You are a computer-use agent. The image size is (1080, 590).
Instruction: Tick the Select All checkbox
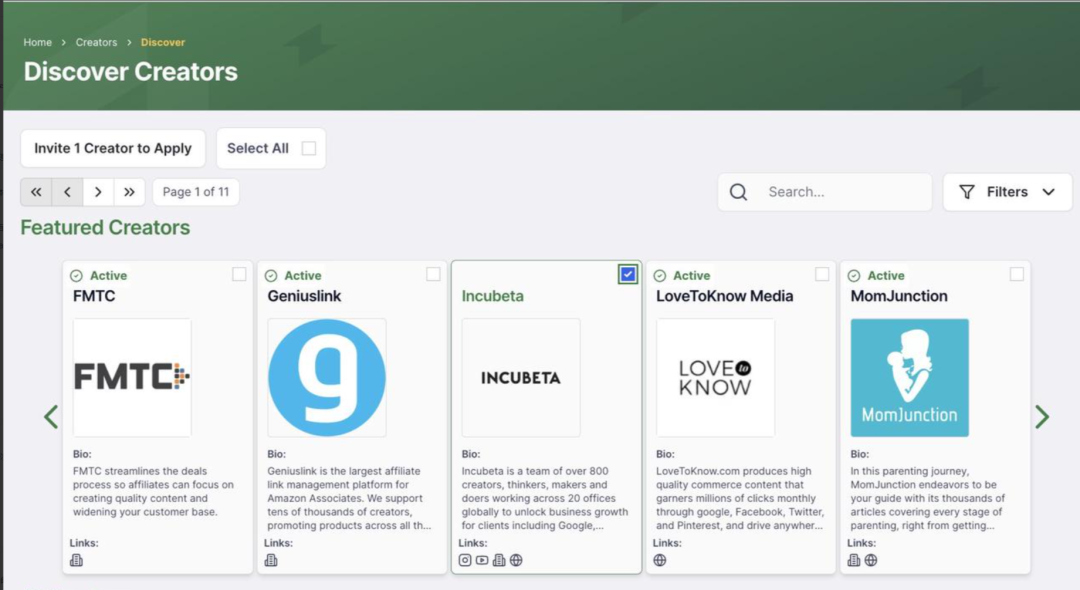coord(309,149)
